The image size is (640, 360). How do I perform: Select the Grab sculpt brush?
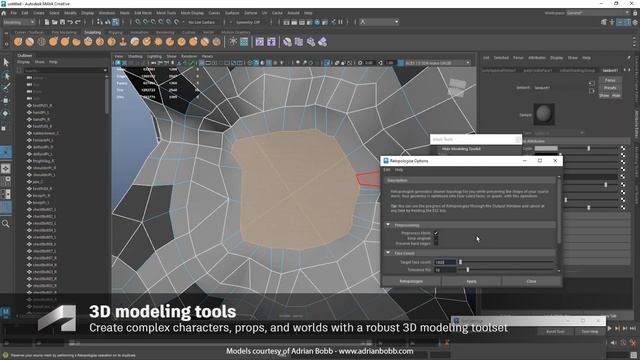53,42
